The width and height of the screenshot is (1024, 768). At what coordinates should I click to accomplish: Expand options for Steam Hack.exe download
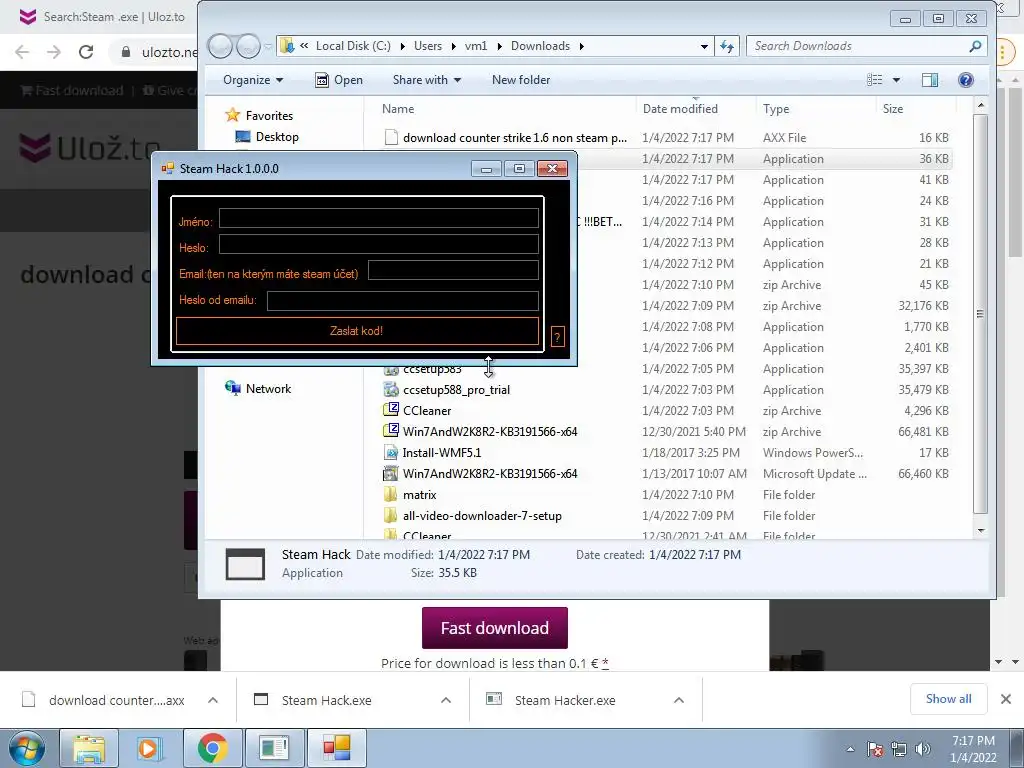446,700
